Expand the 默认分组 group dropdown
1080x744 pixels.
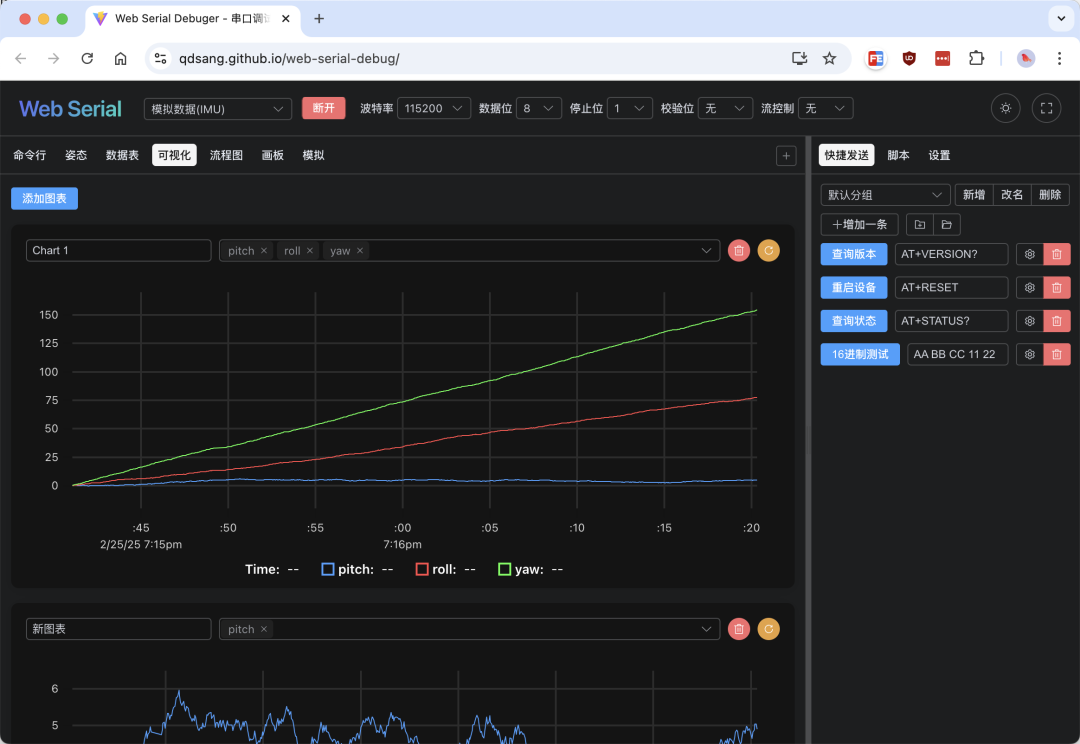coord(884,195)
